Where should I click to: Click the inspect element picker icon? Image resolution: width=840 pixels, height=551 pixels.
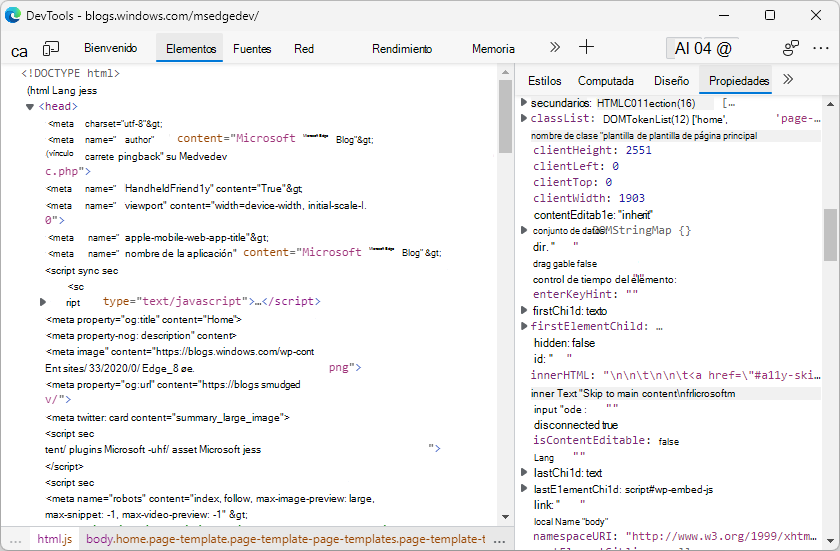[20, 49]
